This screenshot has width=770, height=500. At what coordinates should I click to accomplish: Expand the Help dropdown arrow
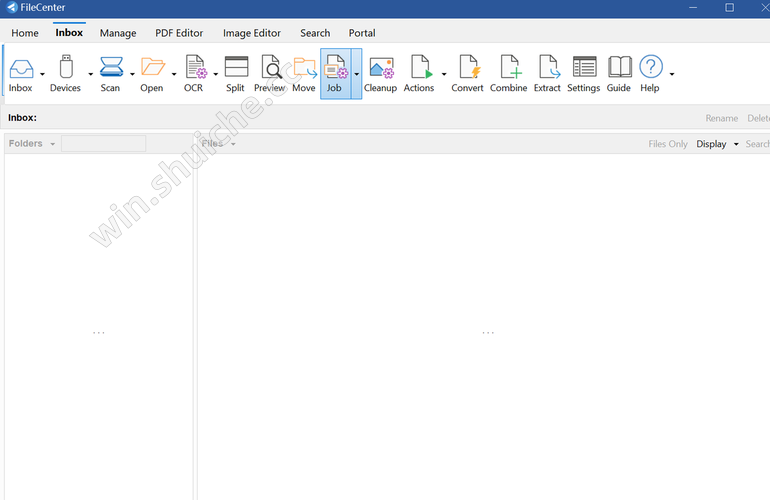coord(672,74)
